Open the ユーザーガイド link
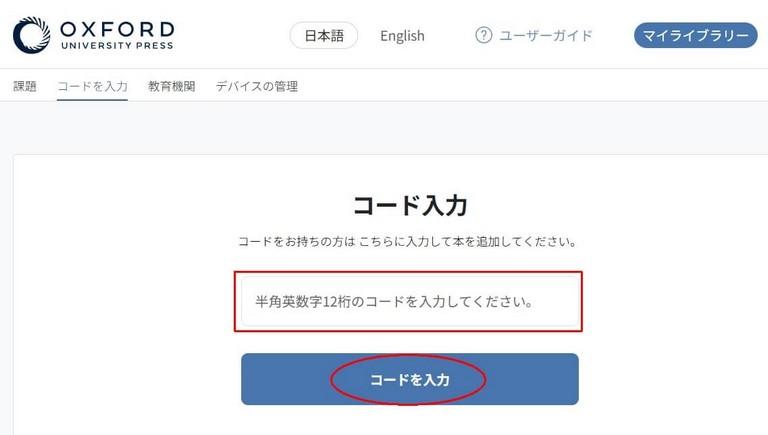 coord(546,35)
